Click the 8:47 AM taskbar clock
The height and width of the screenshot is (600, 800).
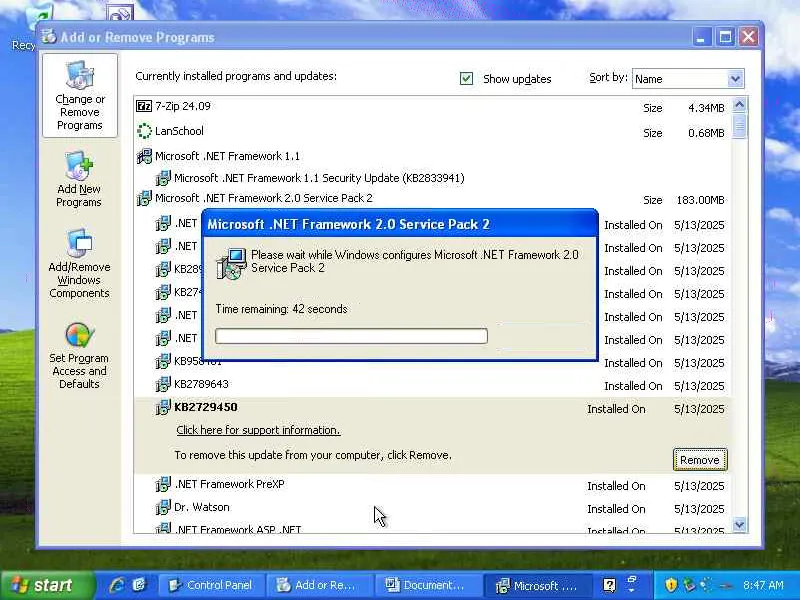[x=763, y=585]
